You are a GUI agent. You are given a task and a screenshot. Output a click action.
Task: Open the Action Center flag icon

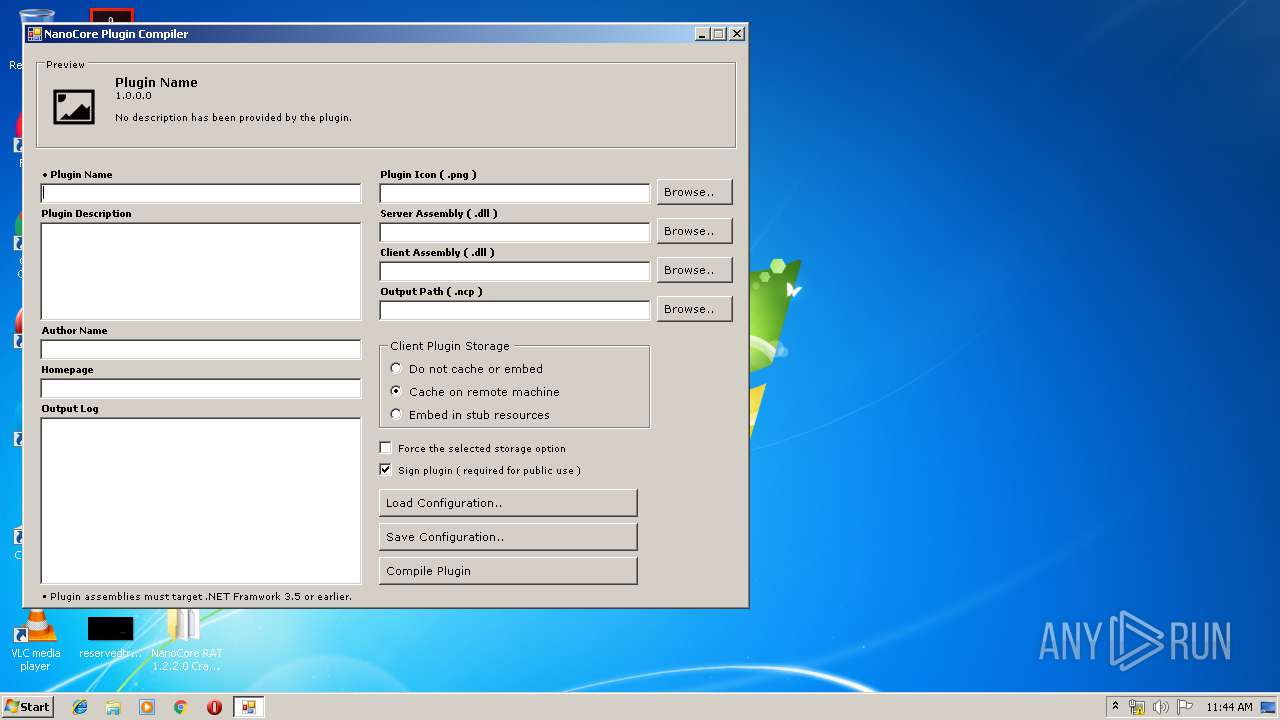coord(1184,707)
